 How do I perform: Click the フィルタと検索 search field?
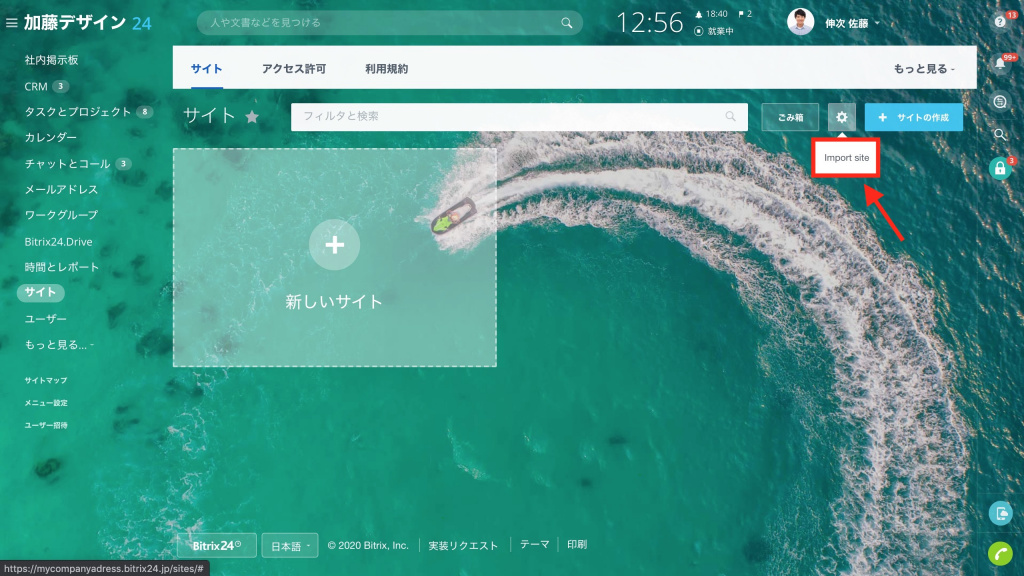[510, 117]
